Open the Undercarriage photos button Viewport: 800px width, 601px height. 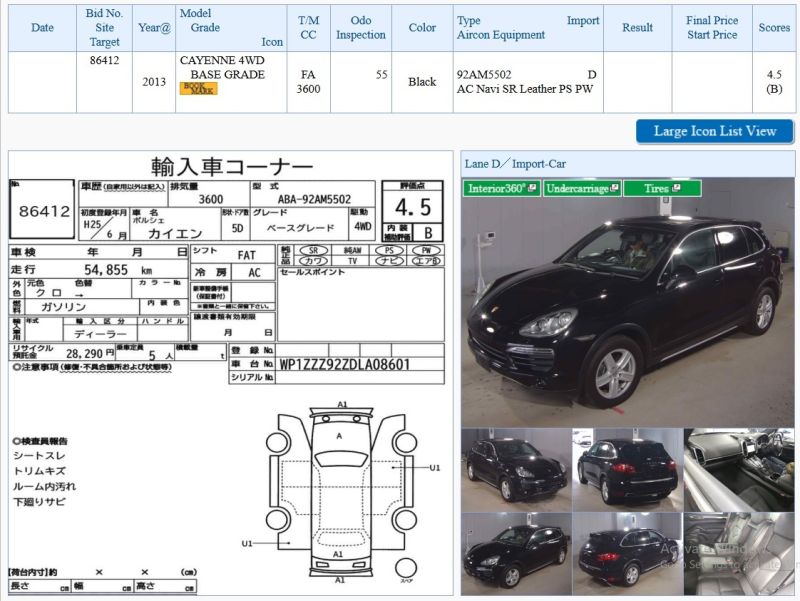point(582,188)
